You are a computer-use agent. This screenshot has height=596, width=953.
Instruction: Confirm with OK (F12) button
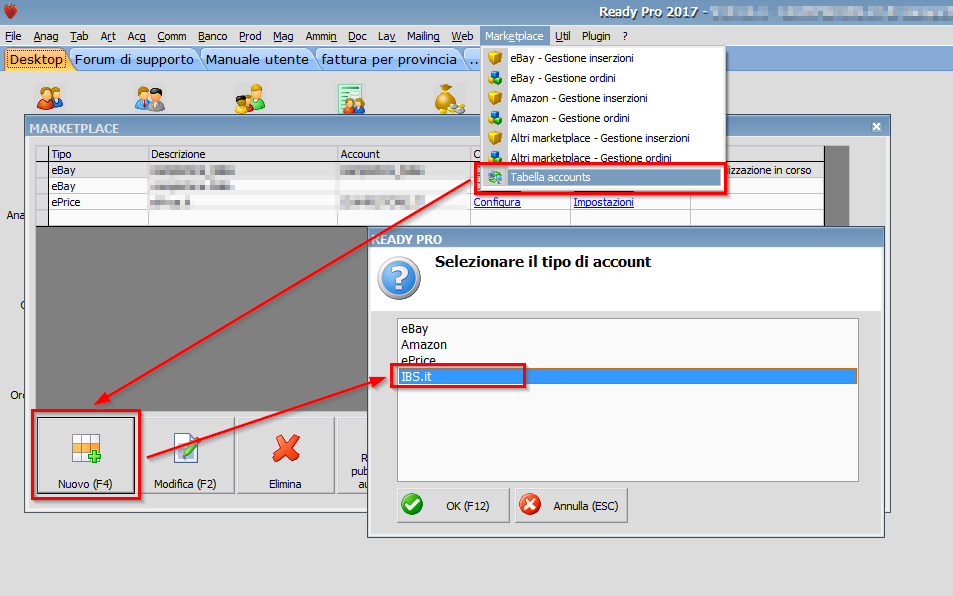(453, 505)
